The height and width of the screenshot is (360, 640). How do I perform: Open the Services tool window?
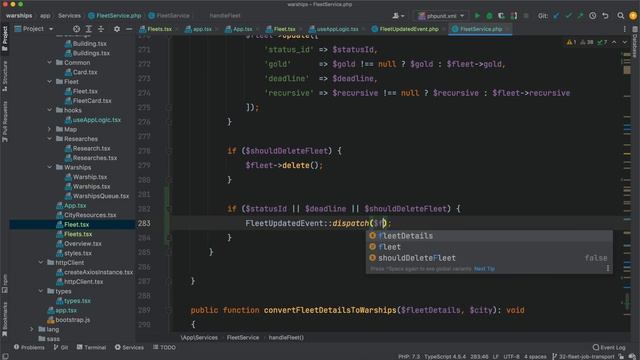click(129, 347)
